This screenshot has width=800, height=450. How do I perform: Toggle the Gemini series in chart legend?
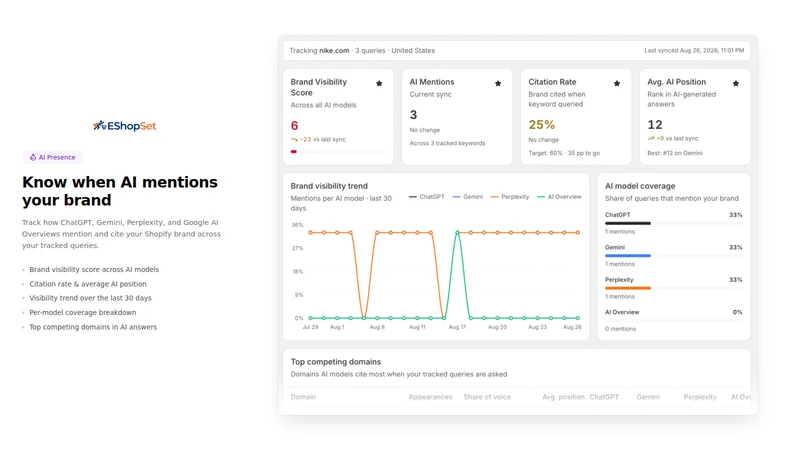467,196
